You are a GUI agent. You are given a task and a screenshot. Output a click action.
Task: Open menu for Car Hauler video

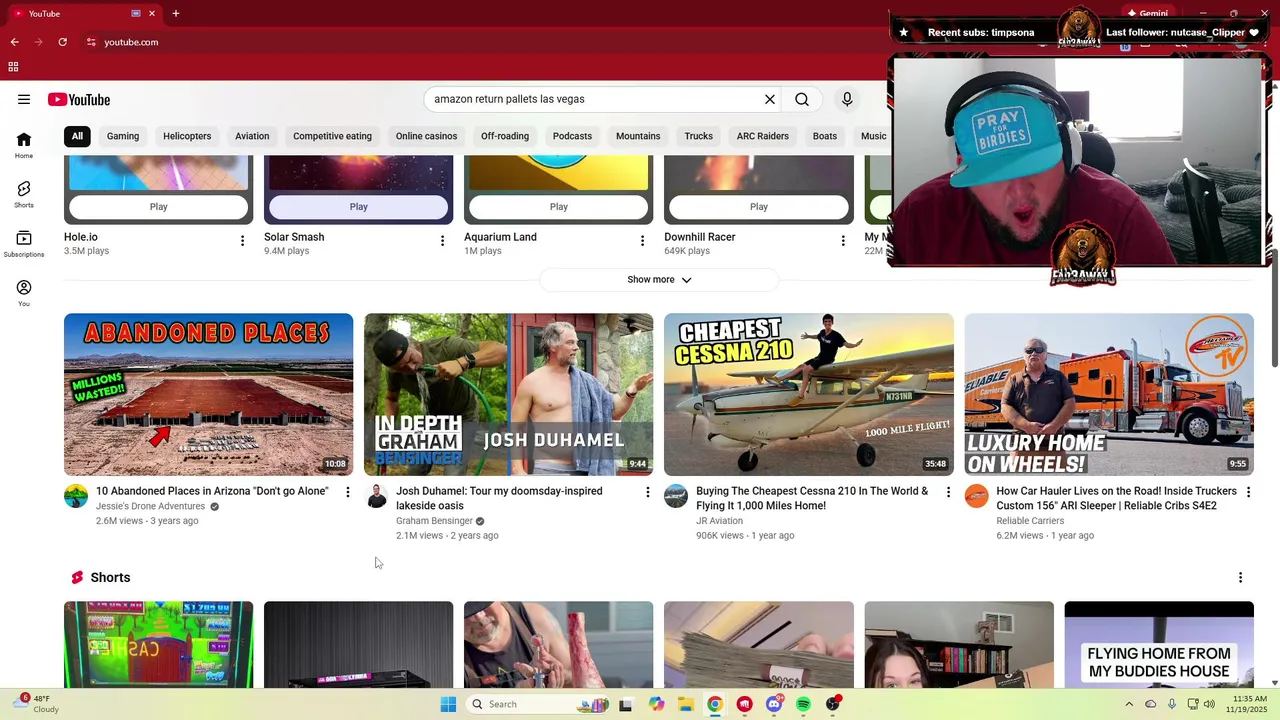(1248, 492)
